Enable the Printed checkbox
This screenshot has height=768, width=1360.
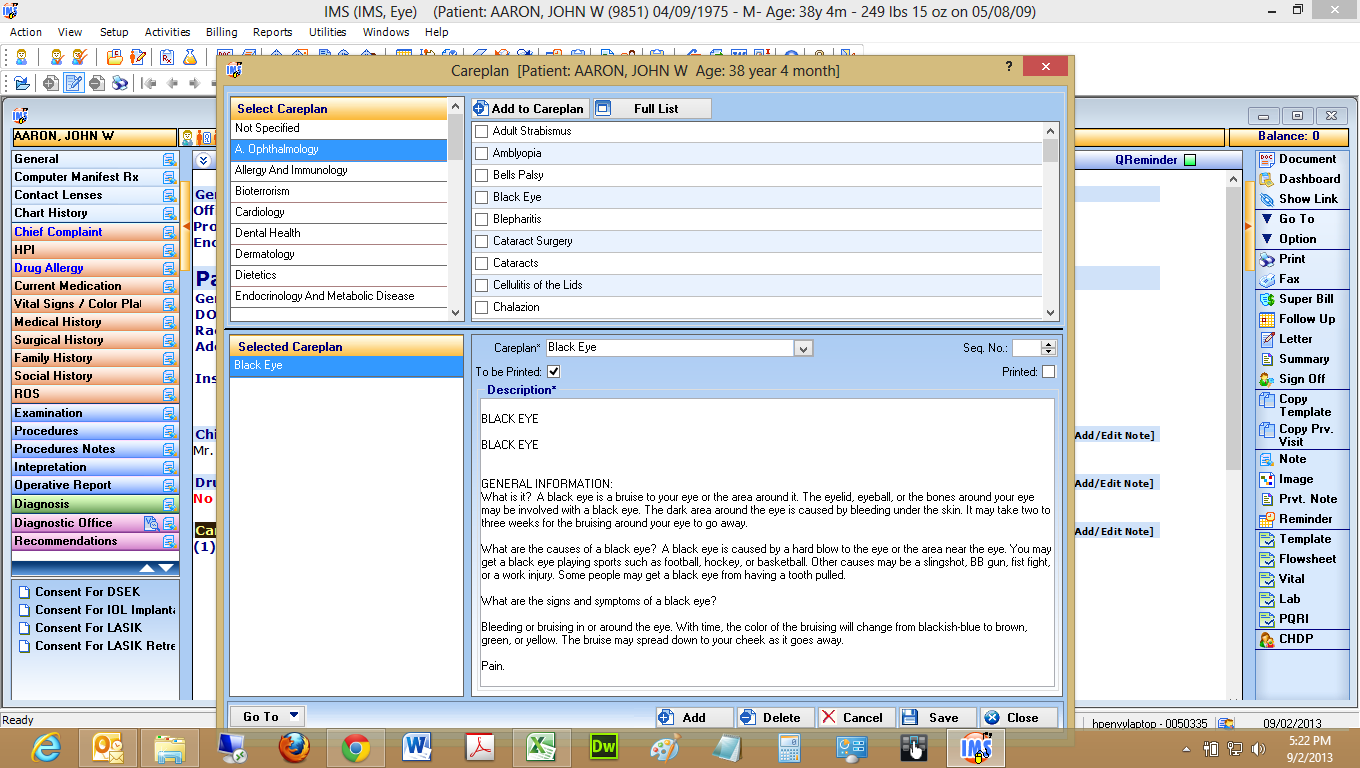[1048, 372]
